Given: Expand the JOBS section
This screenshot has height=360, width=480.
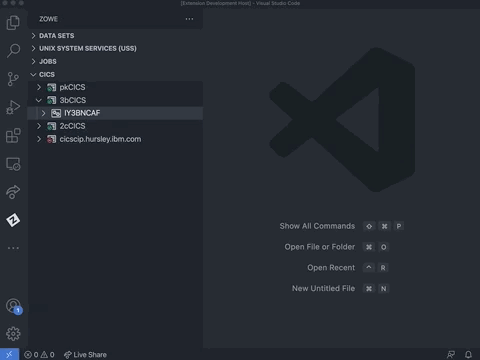Looking at the screenshot, I should coord(33,62).
